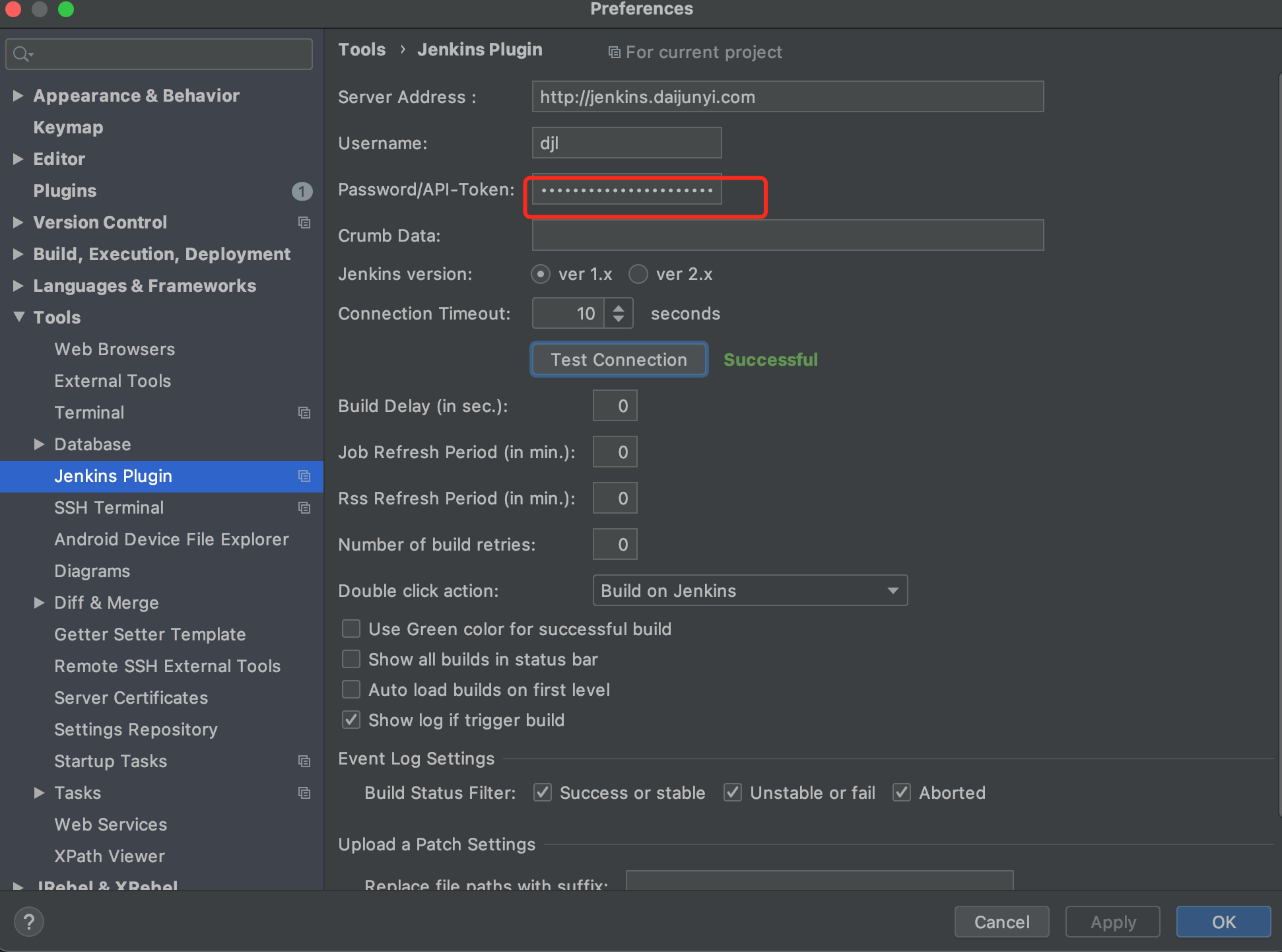The height and width of the screenshot is (952, 1282).
Task: Enable Auto load builds on first level
Action: point(351,689)
